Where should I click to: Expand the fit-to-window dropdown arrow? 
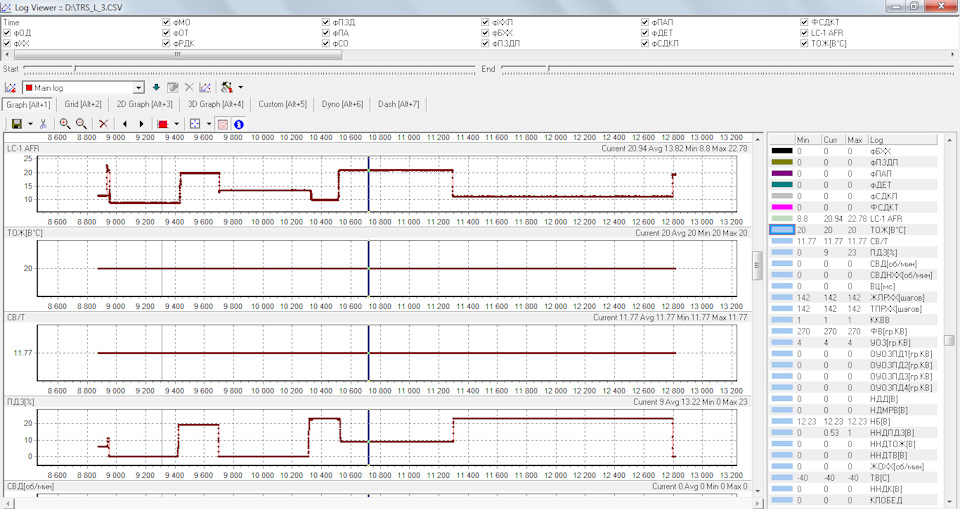(208, 124)
